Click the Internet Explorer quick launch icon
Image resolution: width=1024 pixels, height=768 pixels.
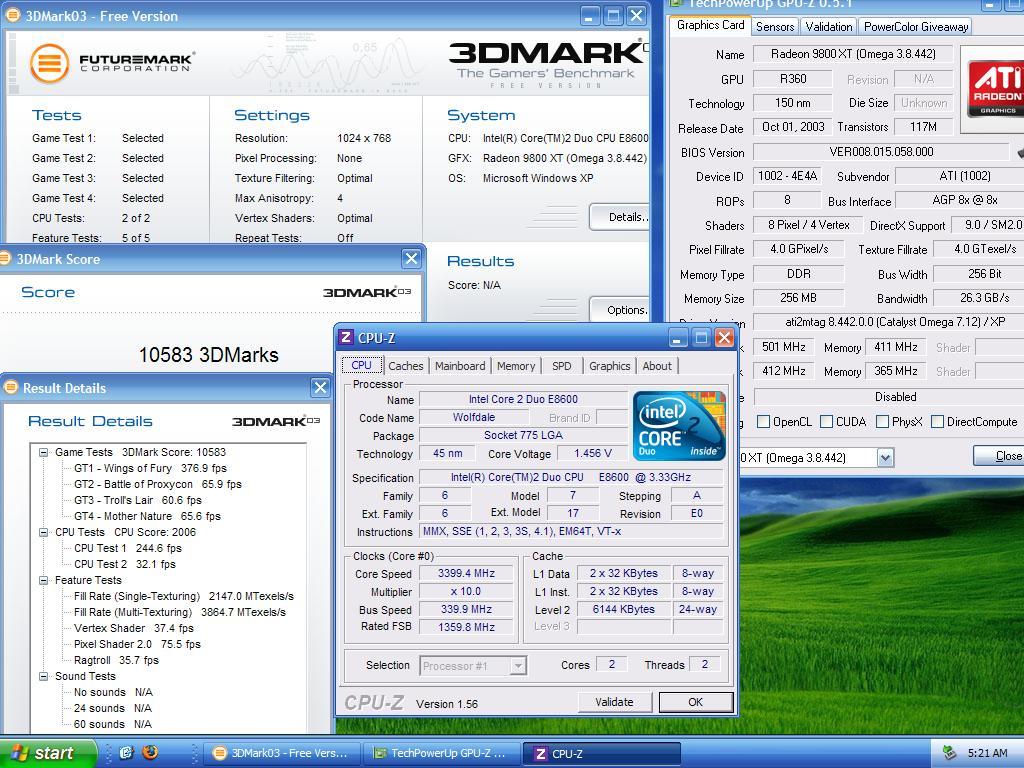126,752
